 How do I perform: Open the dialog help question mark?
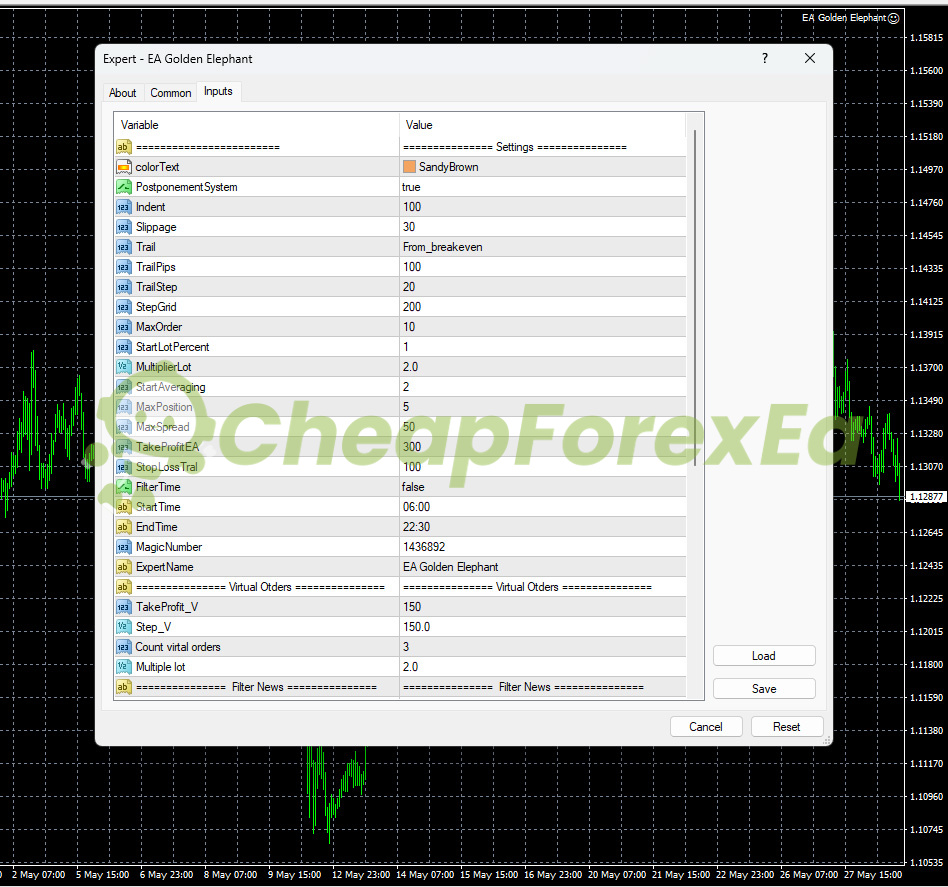[x=765, y=58]
